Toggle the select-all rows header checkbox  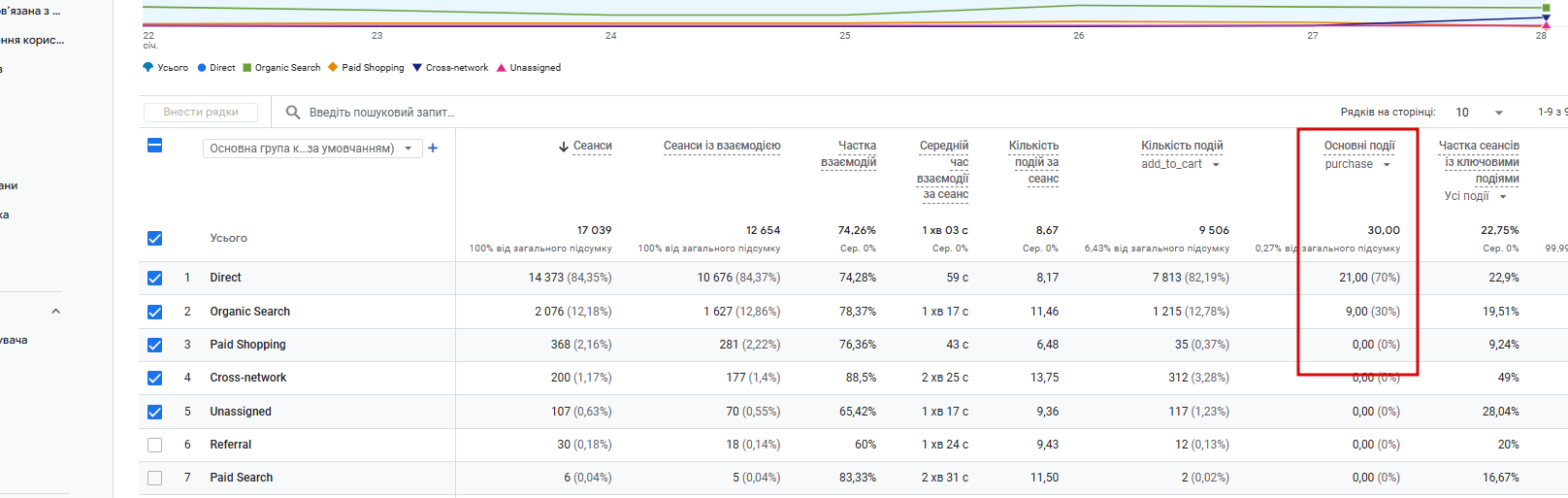click(x=154, y=146)
